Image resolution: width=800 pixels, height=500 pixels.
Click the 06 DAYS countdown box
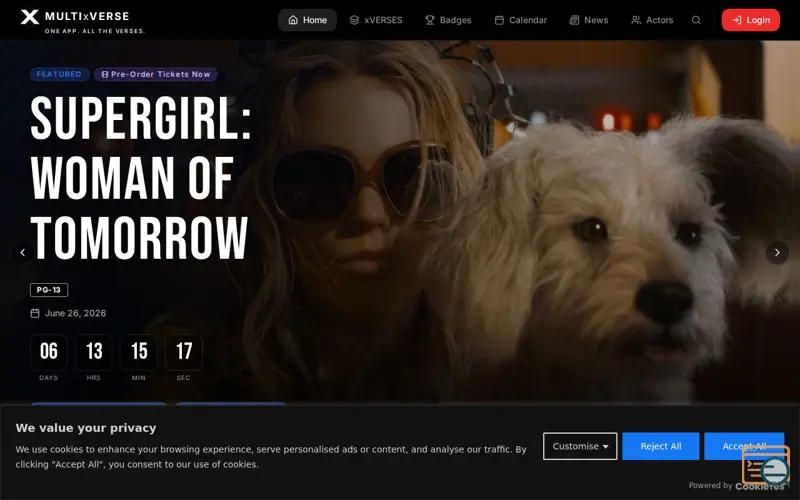pyautogui.click(x=48, y=353)
